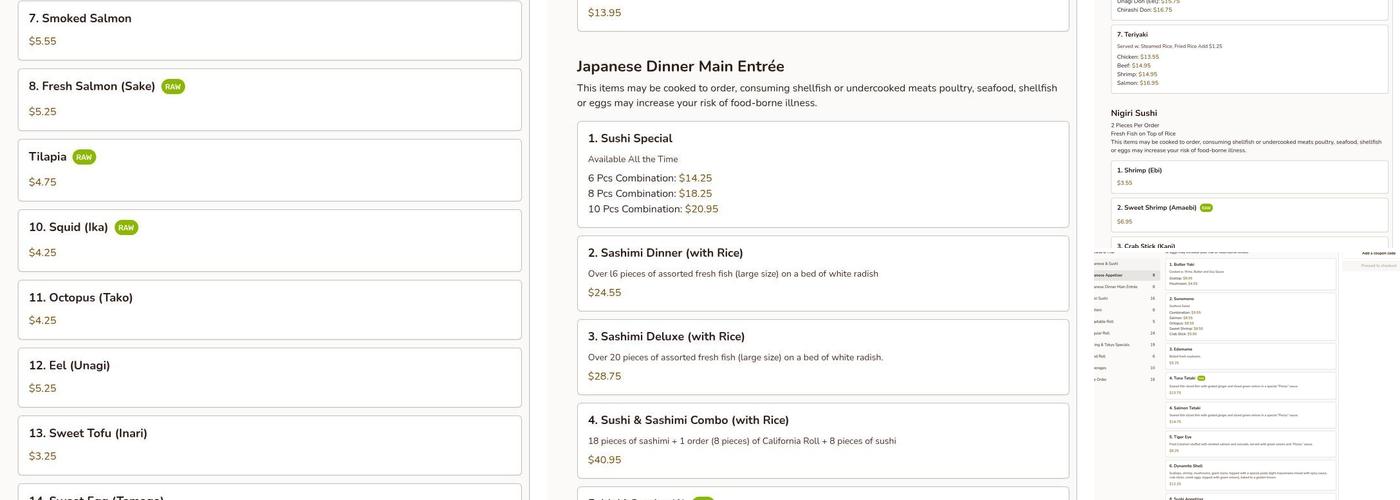Viewport: 1400px width, 500px height.
Task: Select the highlighted Japanese Appetizer category tab
Action: coord(1125,275)
